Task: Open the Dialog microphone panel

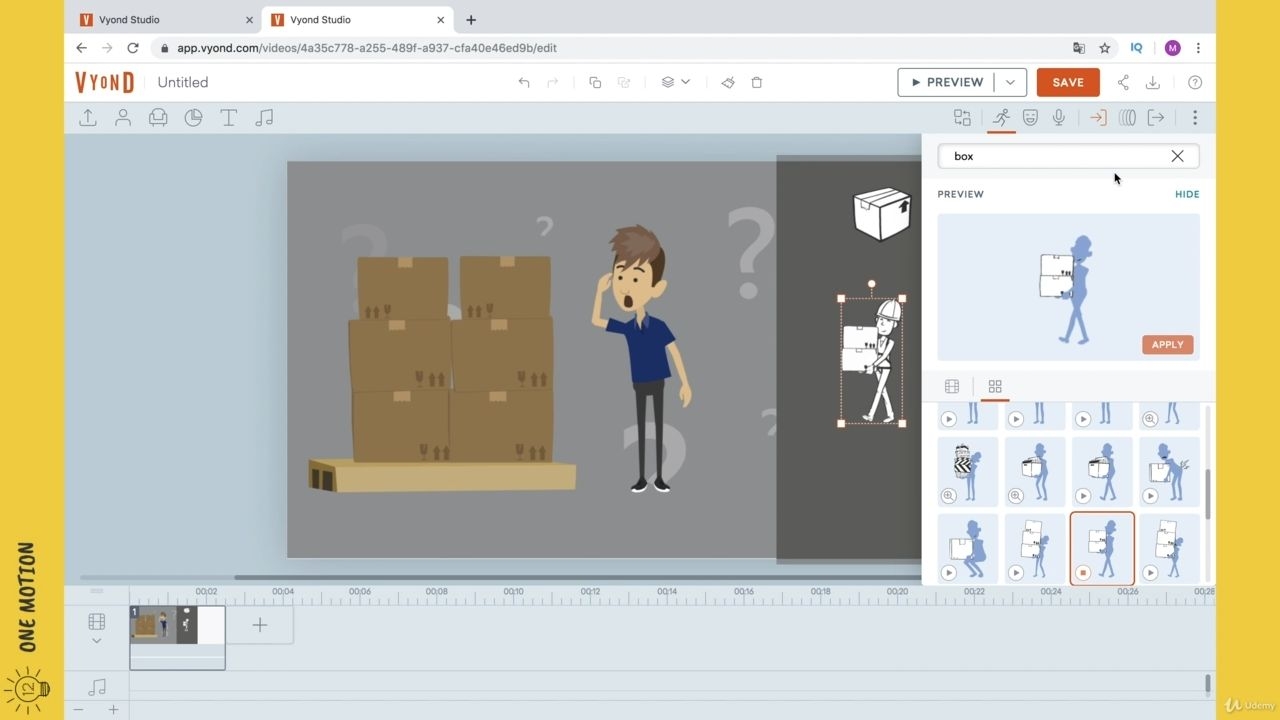Action: 1059,118
